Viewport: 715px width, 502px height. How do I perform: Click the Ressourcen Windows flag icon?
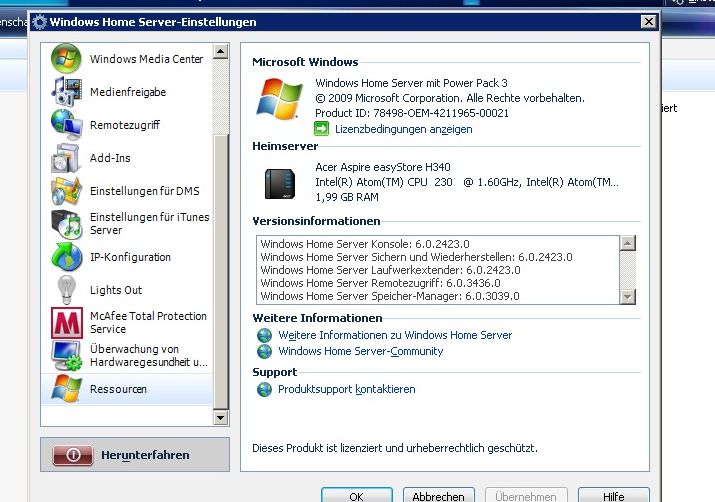(66, 389)
